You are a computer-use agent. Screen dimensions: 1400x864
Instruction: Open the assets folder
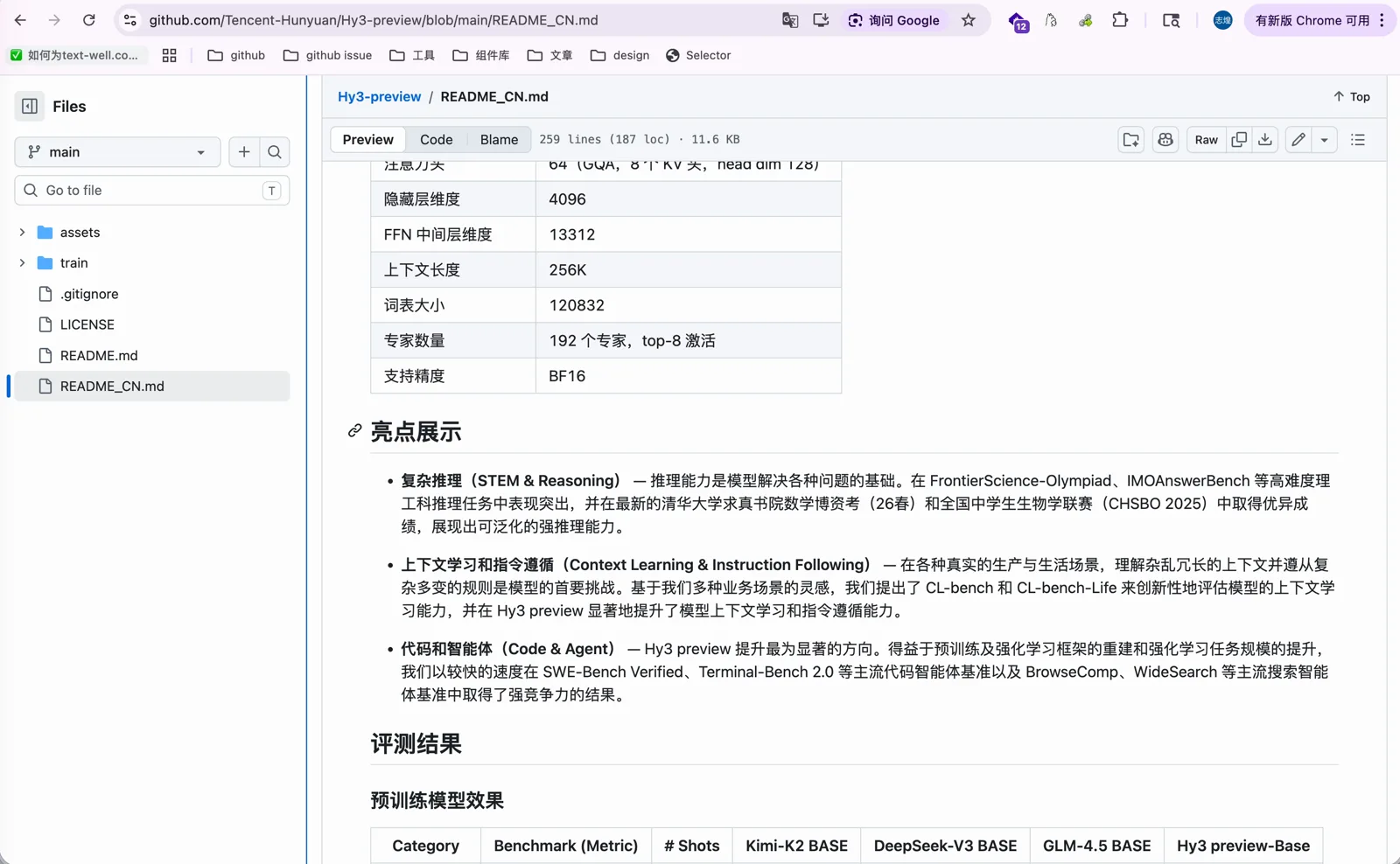coord(80,233)
